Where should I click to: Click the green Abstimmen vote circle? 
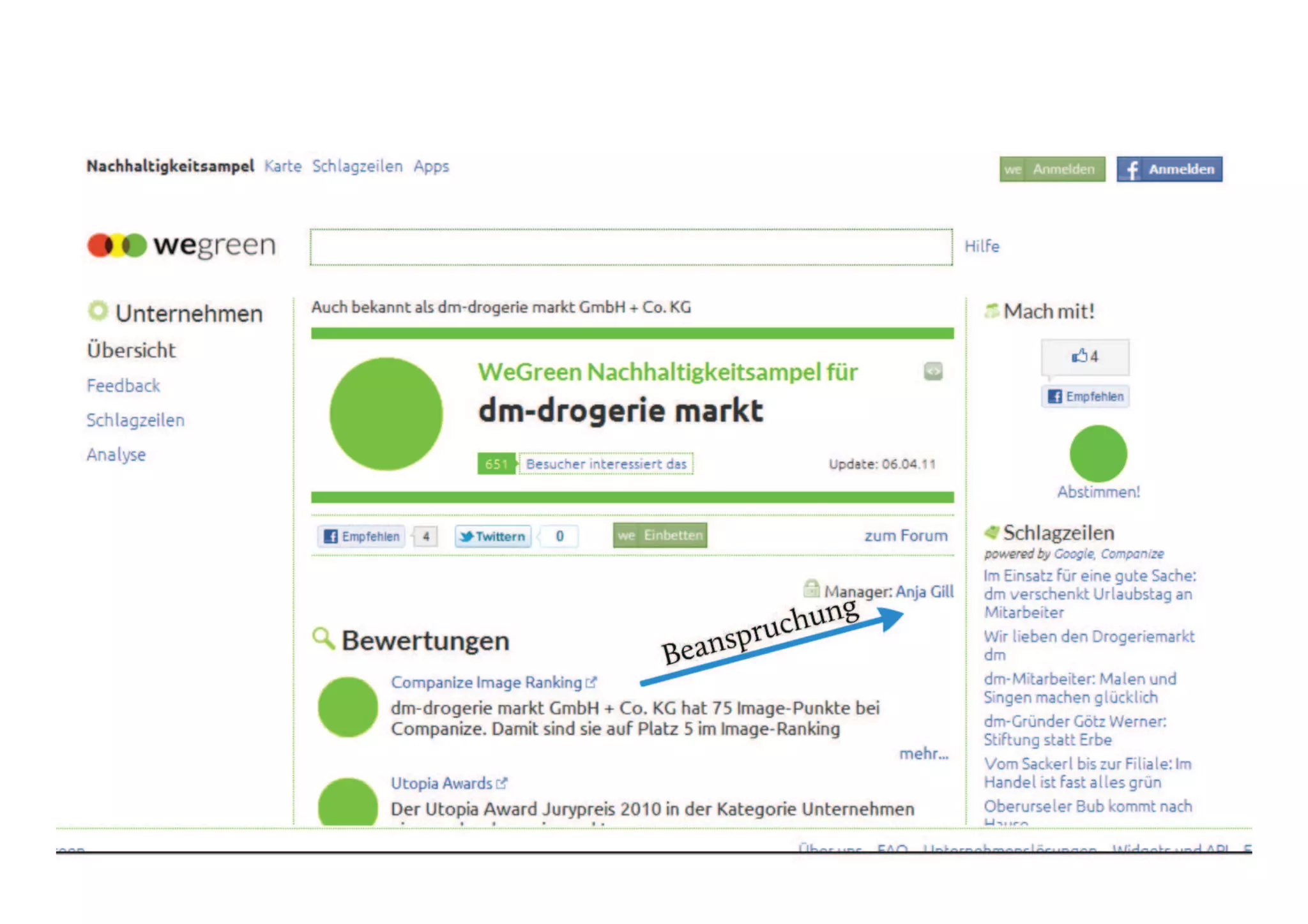(x=1098, y=453)
